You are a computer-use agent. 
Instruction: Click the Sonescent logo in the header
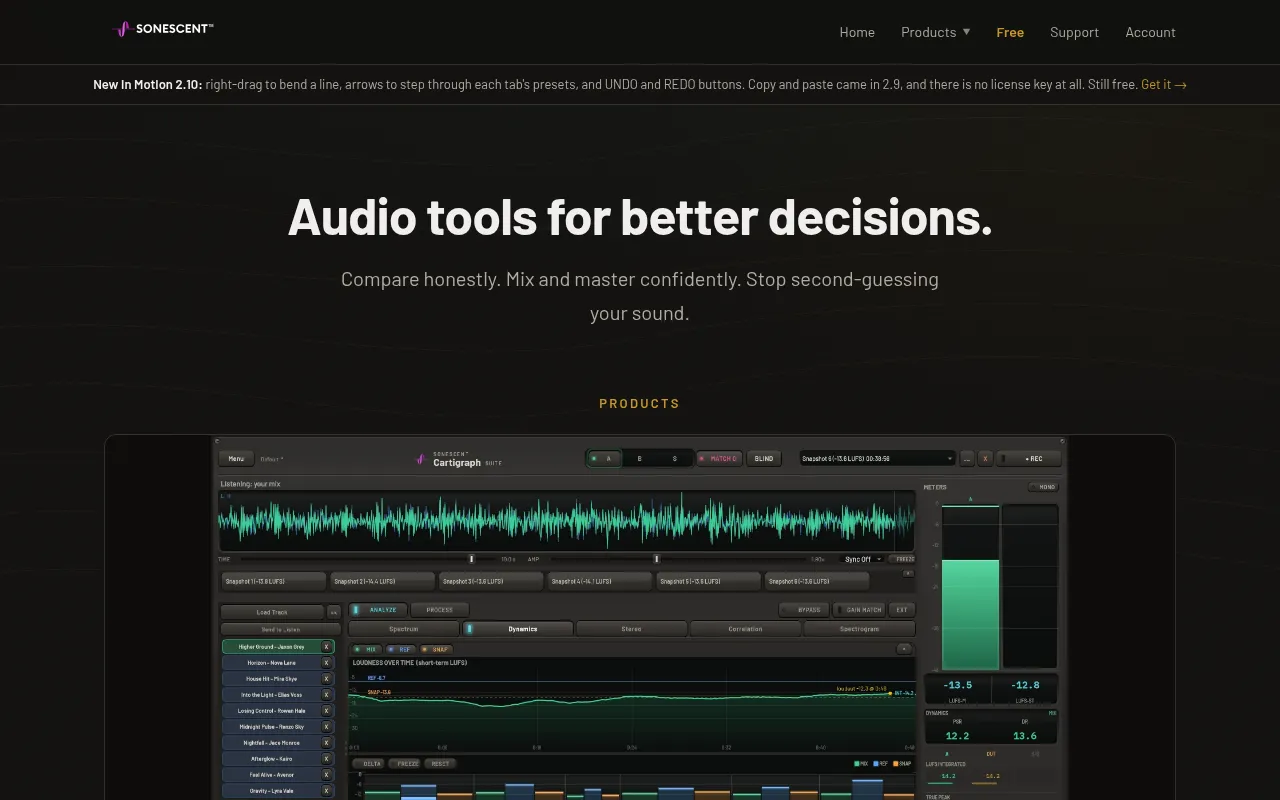pos(165,29)
